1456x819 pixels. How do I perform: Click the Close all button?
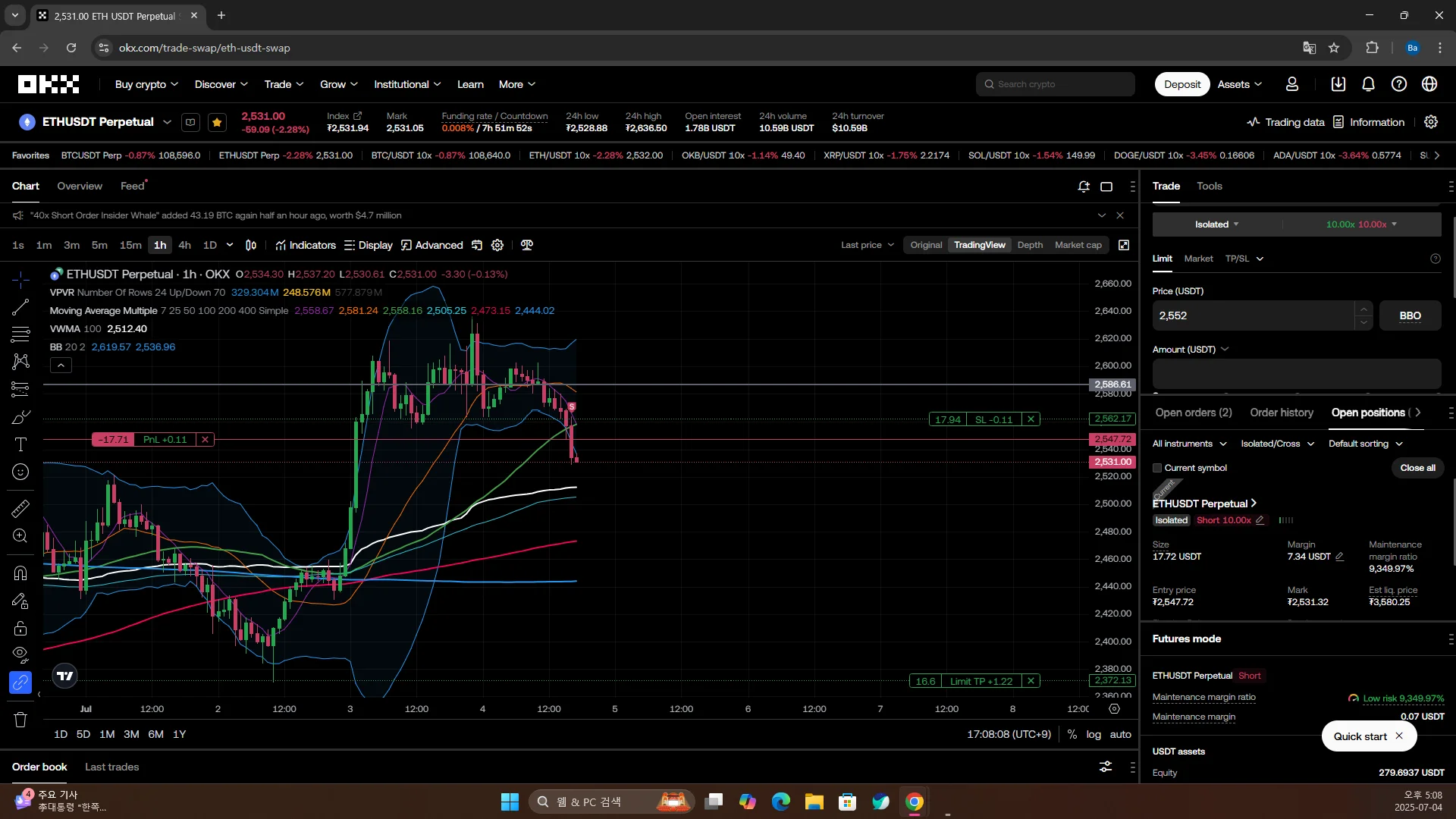pos(1417,468)
